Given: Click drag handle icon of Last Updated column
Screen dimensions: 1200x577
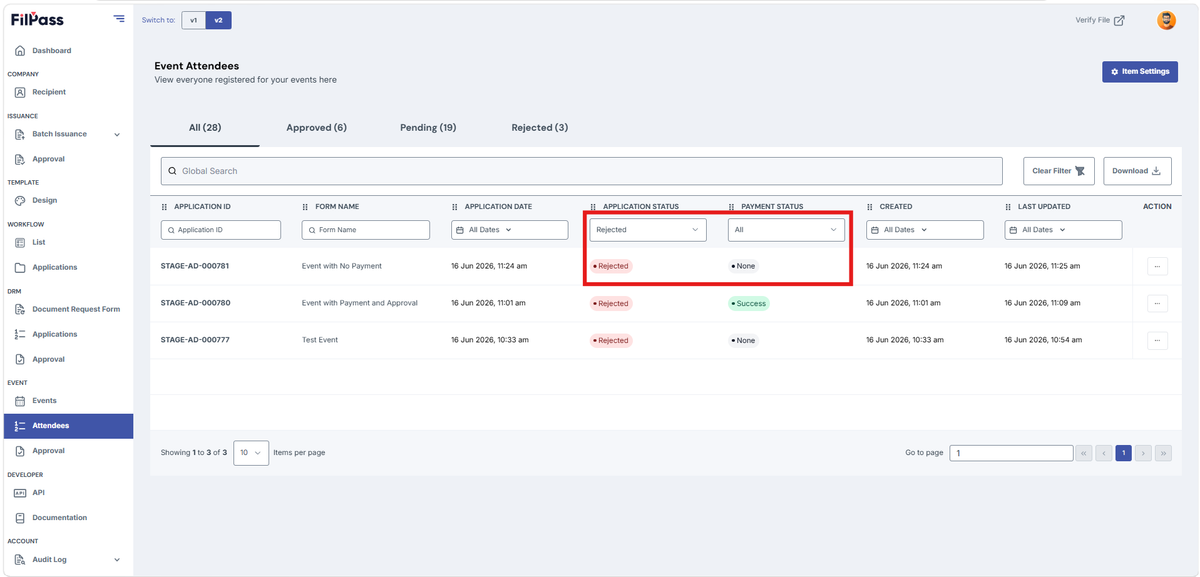Looking at the screenshot, I should click(1009, 207).
